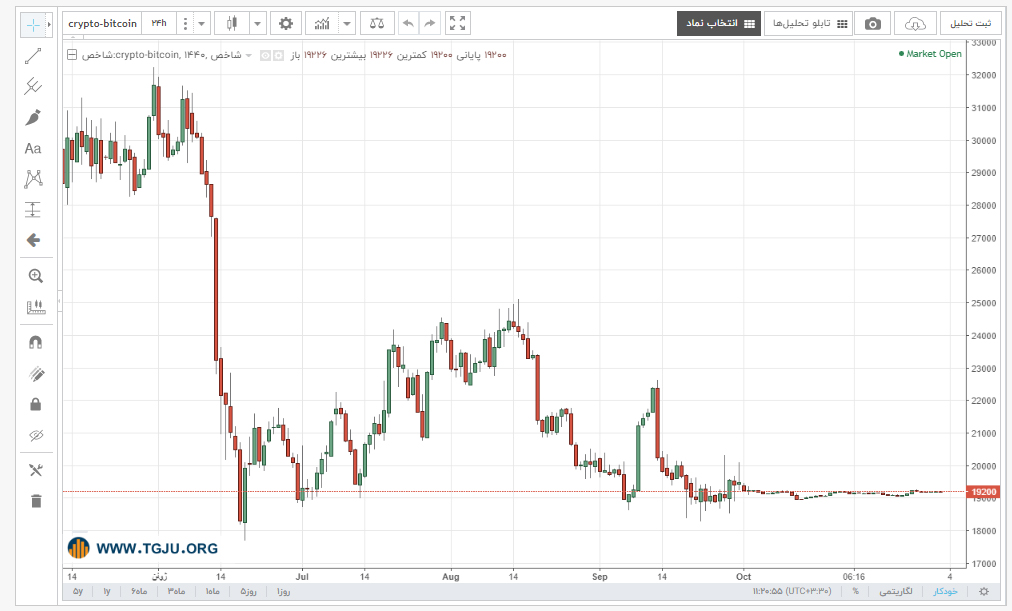Select the left arrow marker tool
The width and height of the screenshot is (1012, 611).
33,240
